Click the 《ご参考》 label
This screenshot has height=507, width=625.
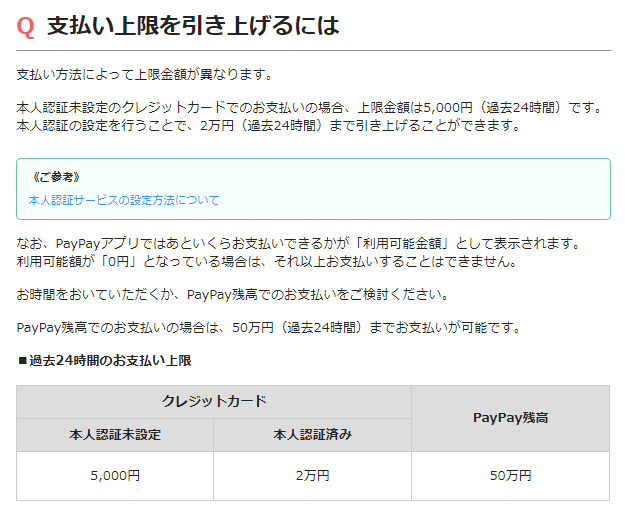56,177
